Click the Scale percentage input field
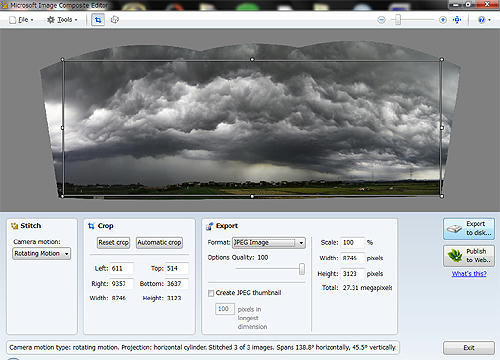Image resolution: width=500 pixels, height=360 pixels. coord(352,242)
